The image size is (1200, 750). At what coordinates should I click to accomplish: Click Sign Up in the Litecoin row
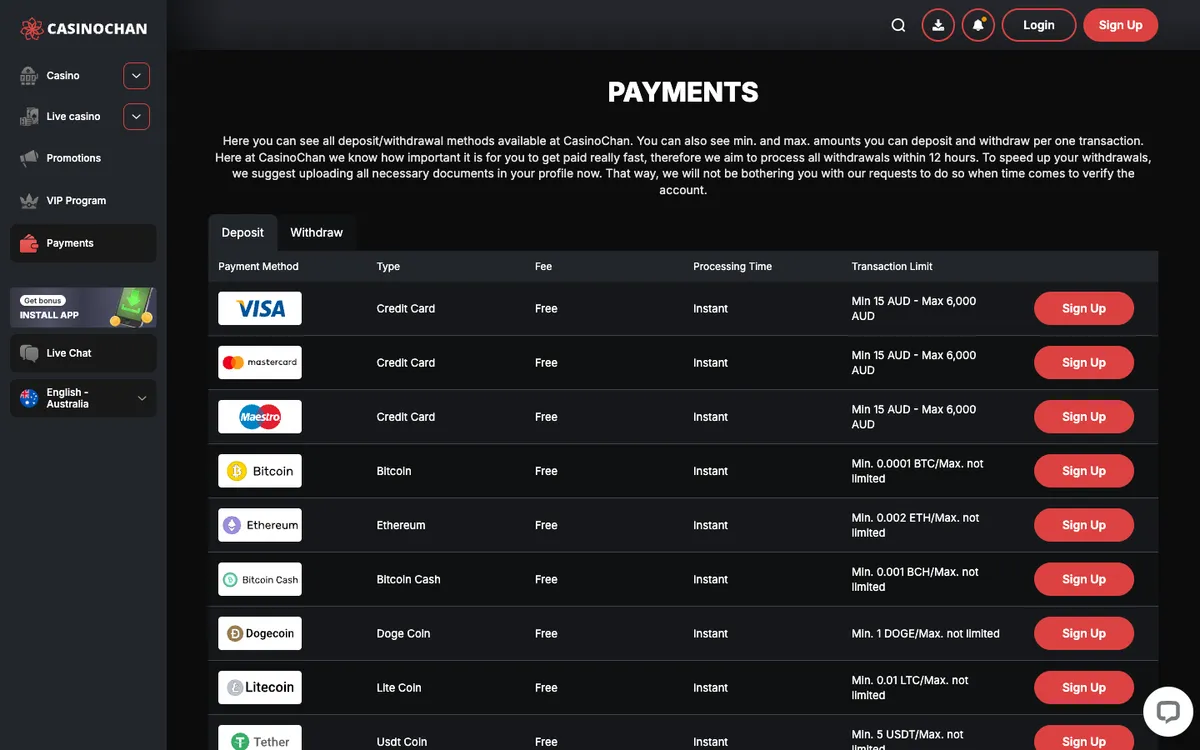(x=1084, y=687)
